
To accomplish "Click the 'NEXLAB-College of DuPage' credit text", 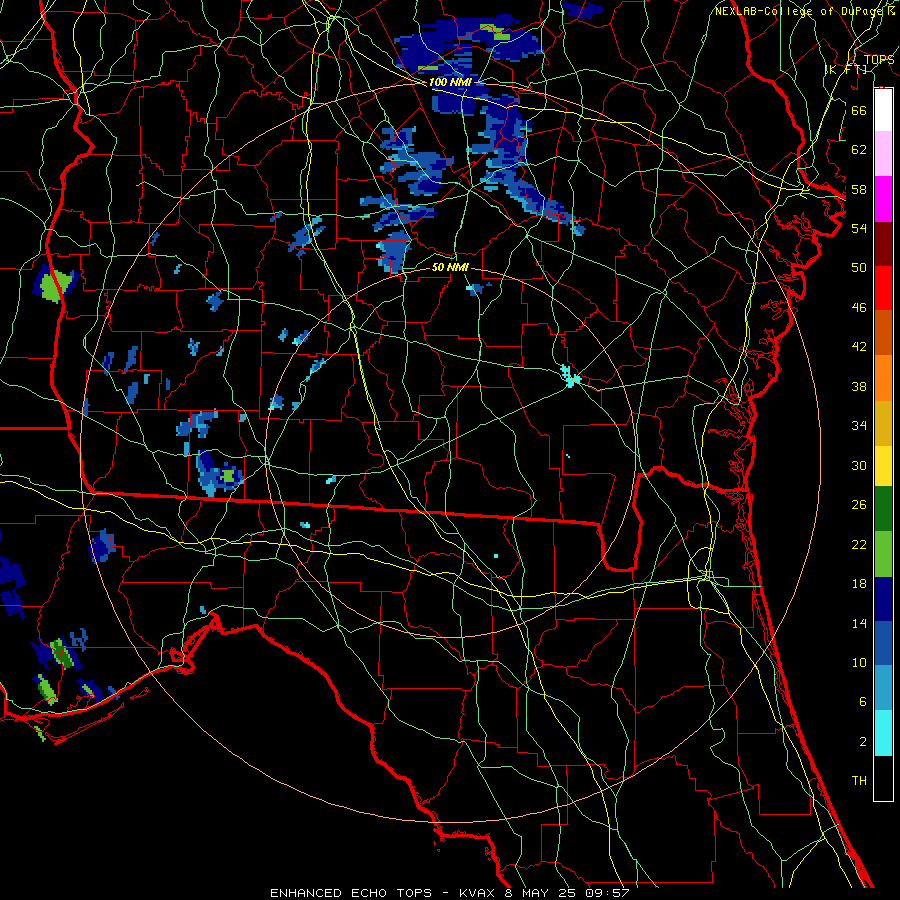I will [x=801, y=10].
